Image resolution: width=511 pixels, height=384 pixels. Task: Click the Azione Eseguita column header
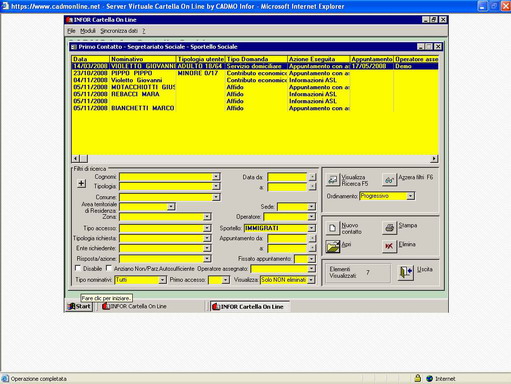[318, 59]
